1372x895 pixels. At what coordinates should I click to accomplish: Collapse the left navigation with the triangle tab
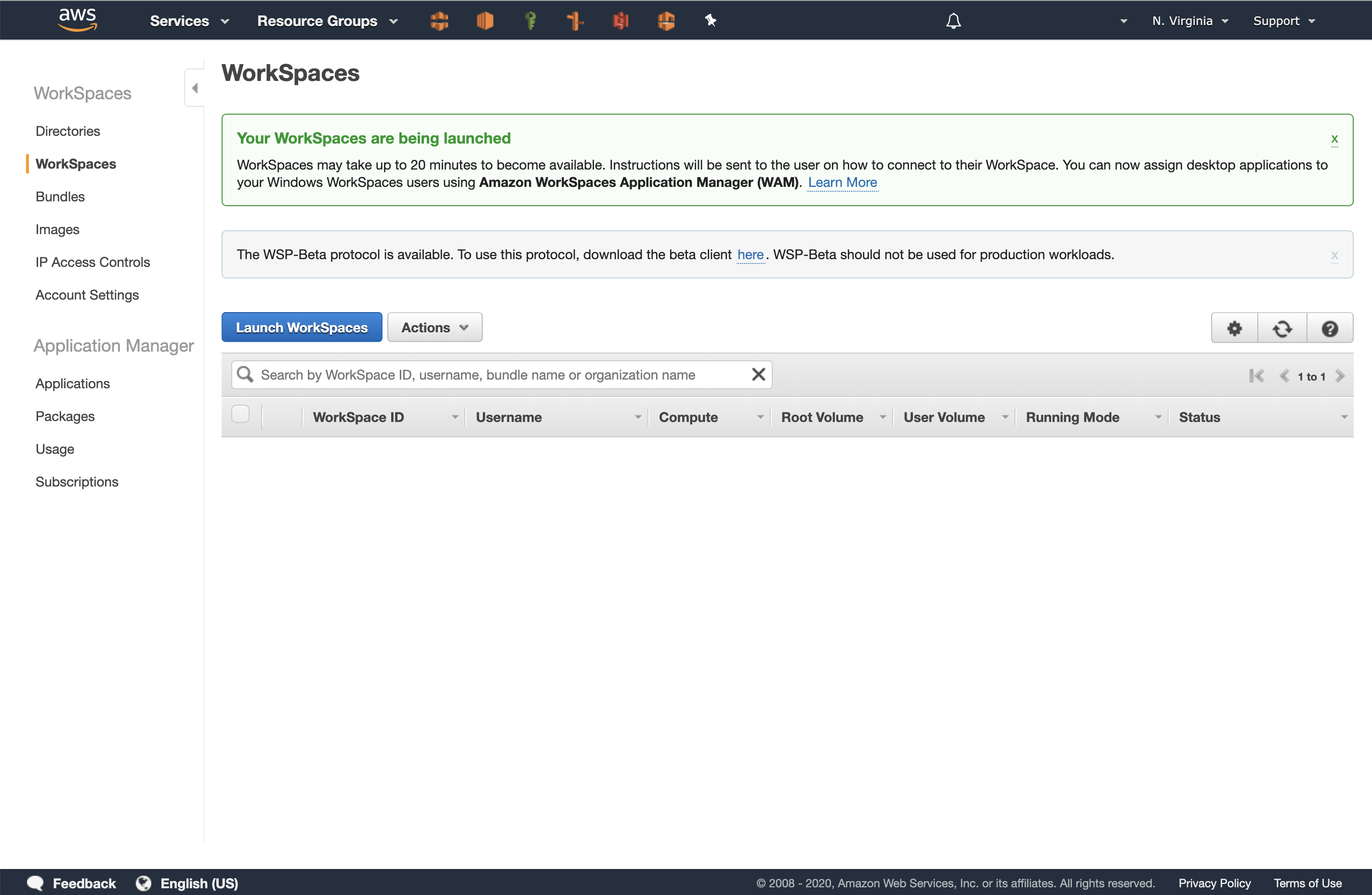[194, 88]
